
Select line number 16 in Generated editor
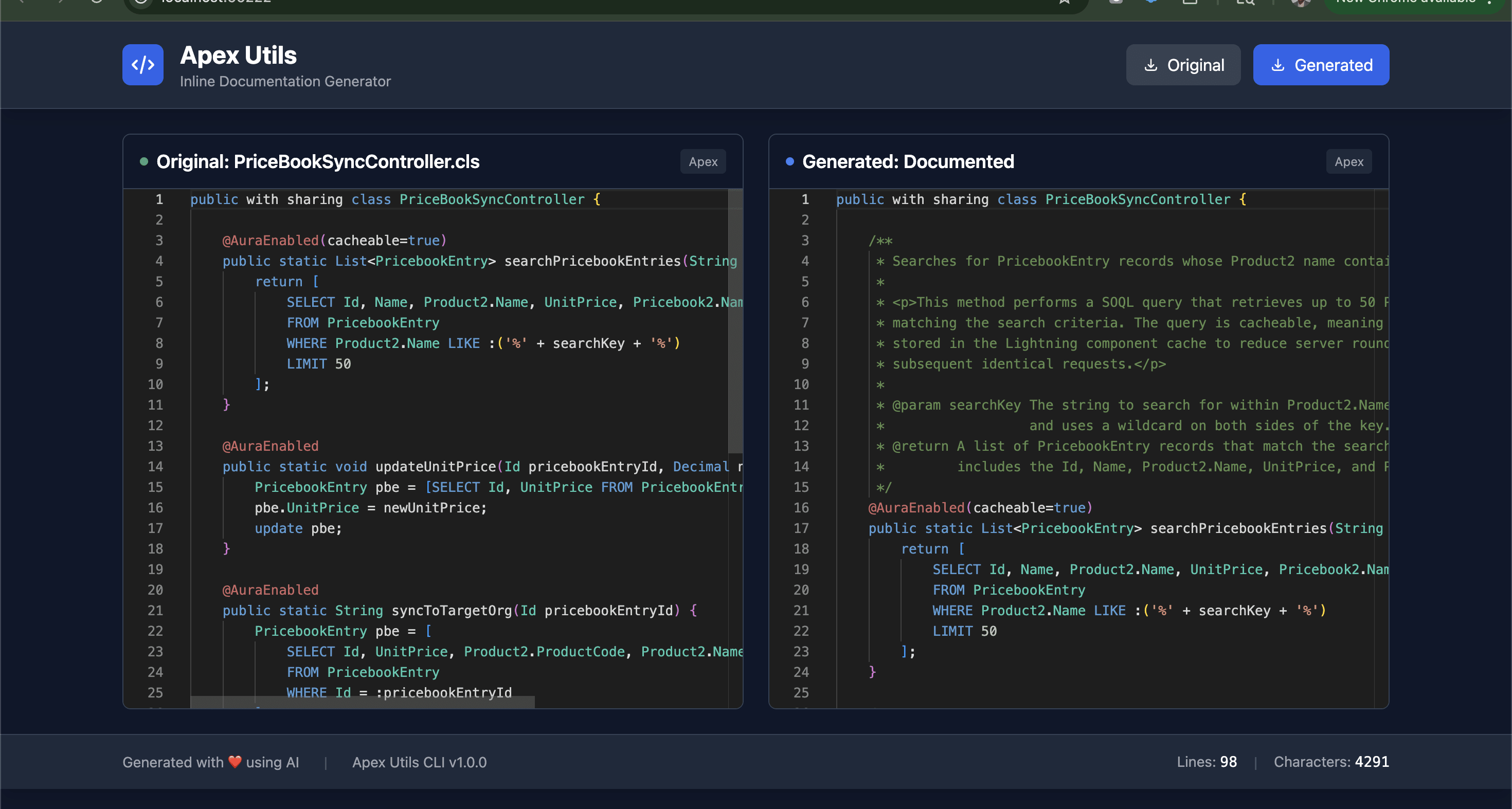[801, 507]
